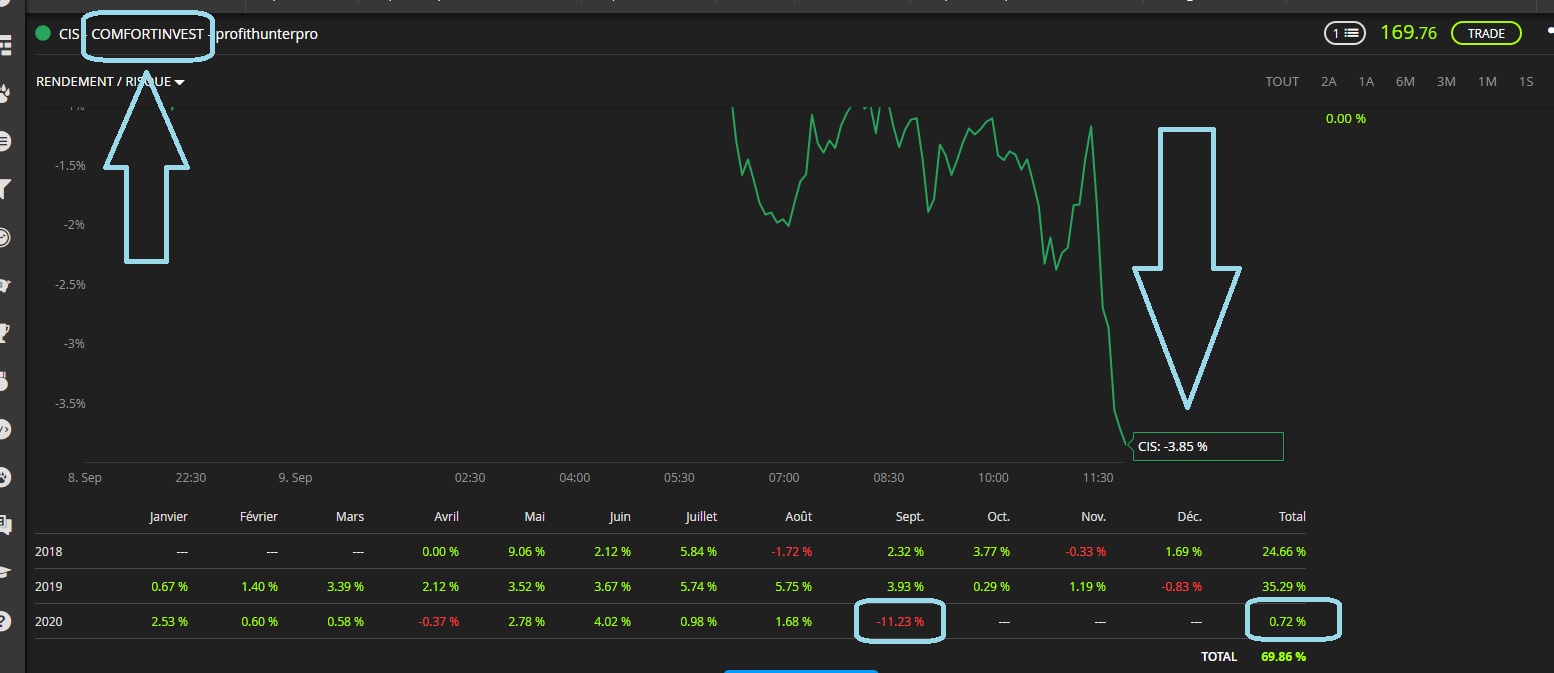
Task: Click the Déc. column header
Action: click(x=1189, y=517)
